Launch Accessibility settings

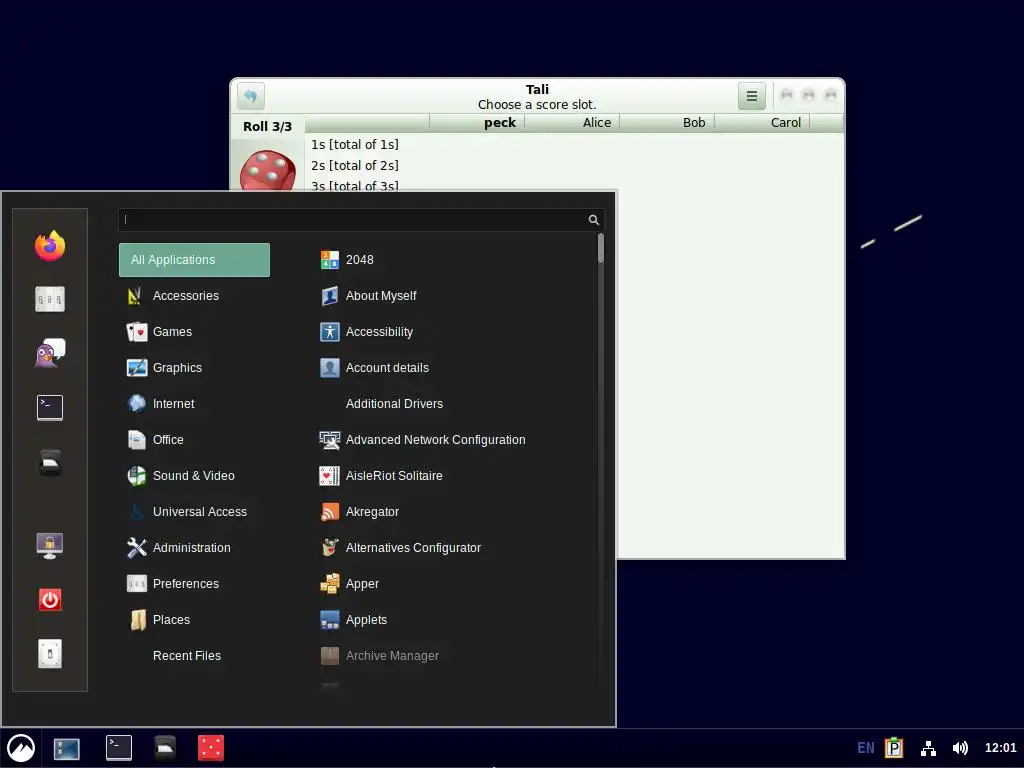coord(367,332)
